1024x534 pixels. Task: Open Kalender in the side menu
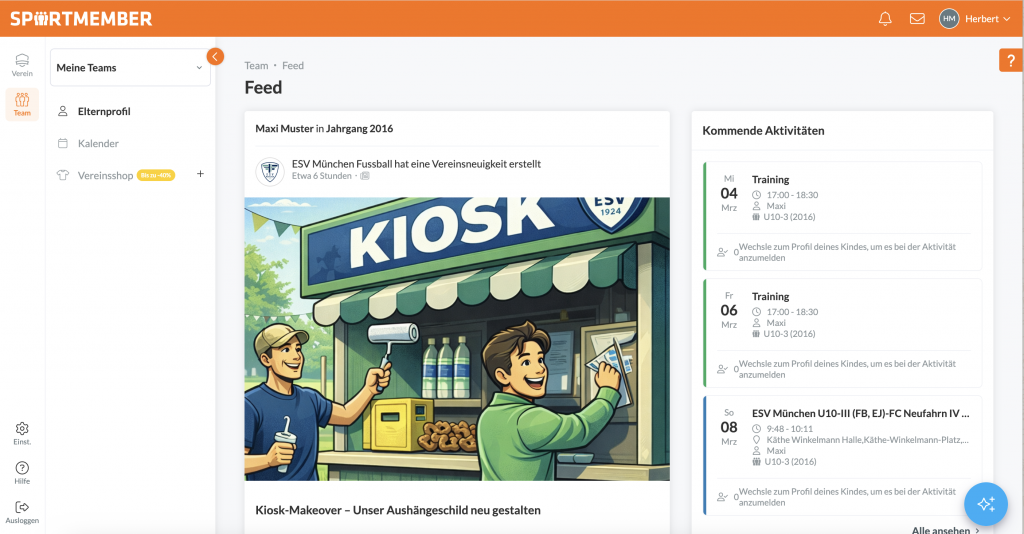click(98, 144)
